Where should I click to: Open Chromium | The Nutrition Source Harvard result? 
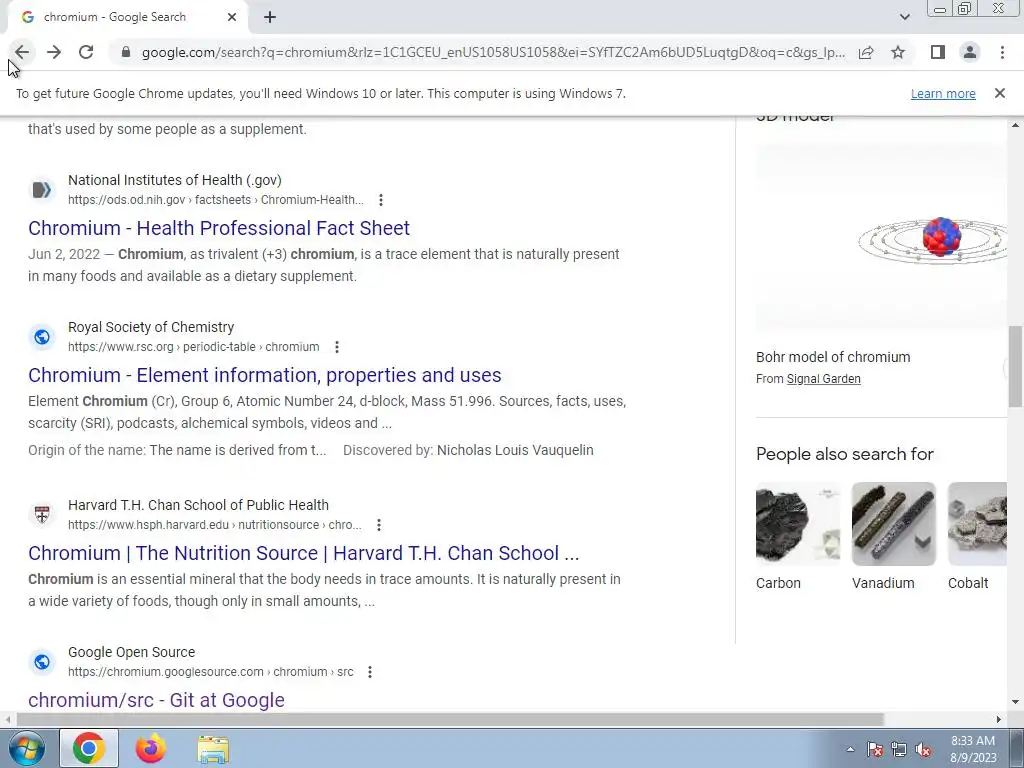(304, 553)
